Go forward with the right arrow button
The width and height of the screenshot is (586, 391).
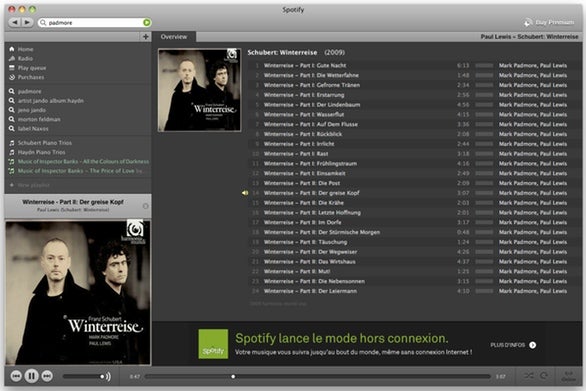27,22
